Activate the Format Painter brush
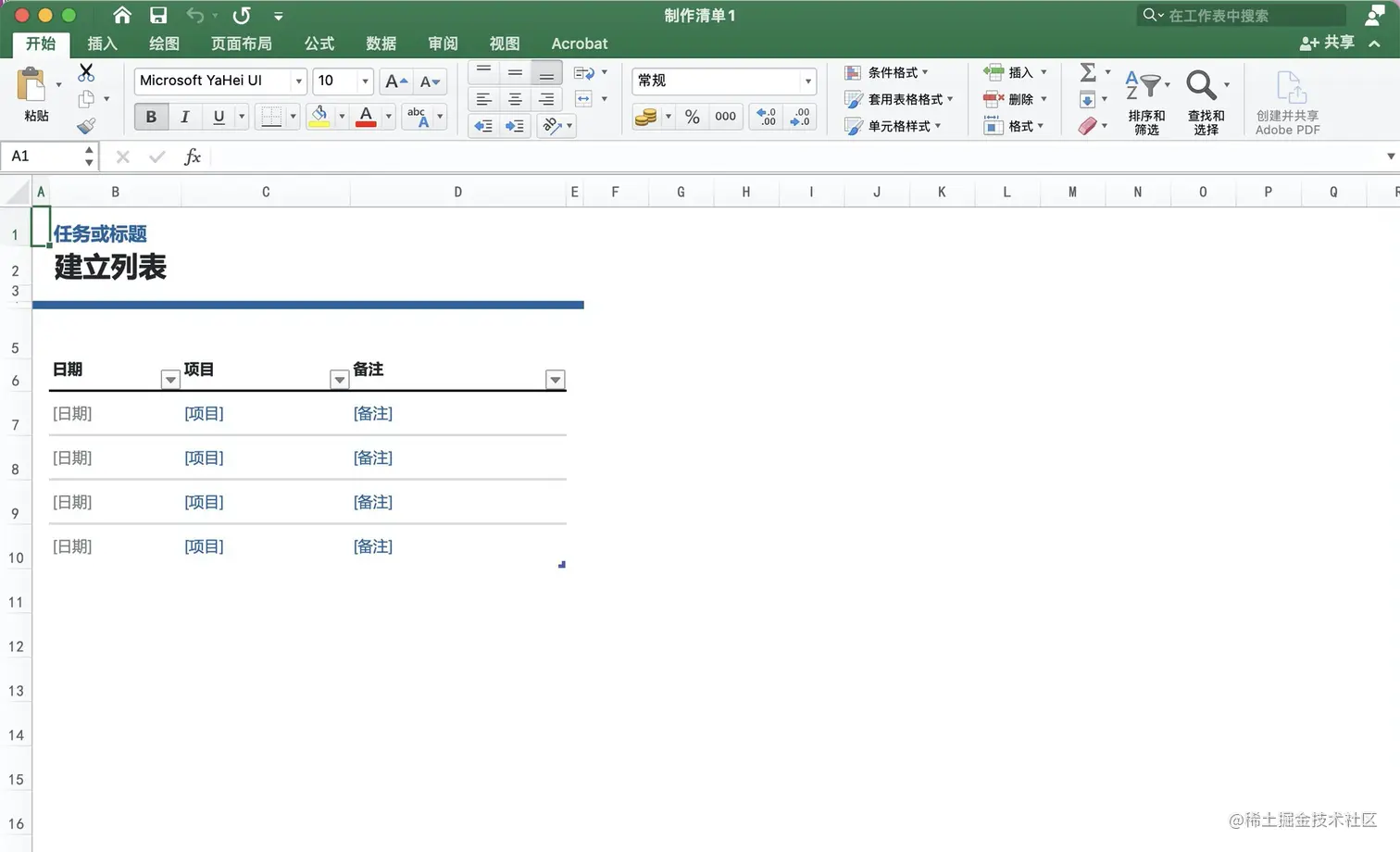The image size is (1400, 852). click(x=86, y=126)
